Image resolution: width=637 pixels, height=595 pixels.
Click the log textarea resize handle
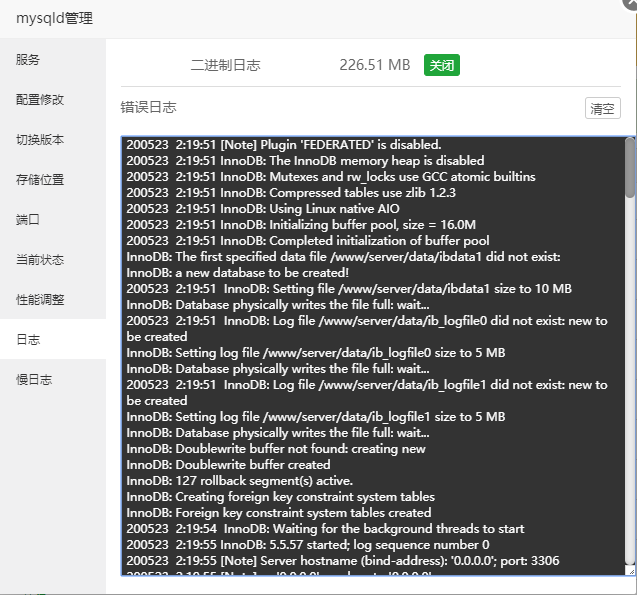(x=629, y=571)
